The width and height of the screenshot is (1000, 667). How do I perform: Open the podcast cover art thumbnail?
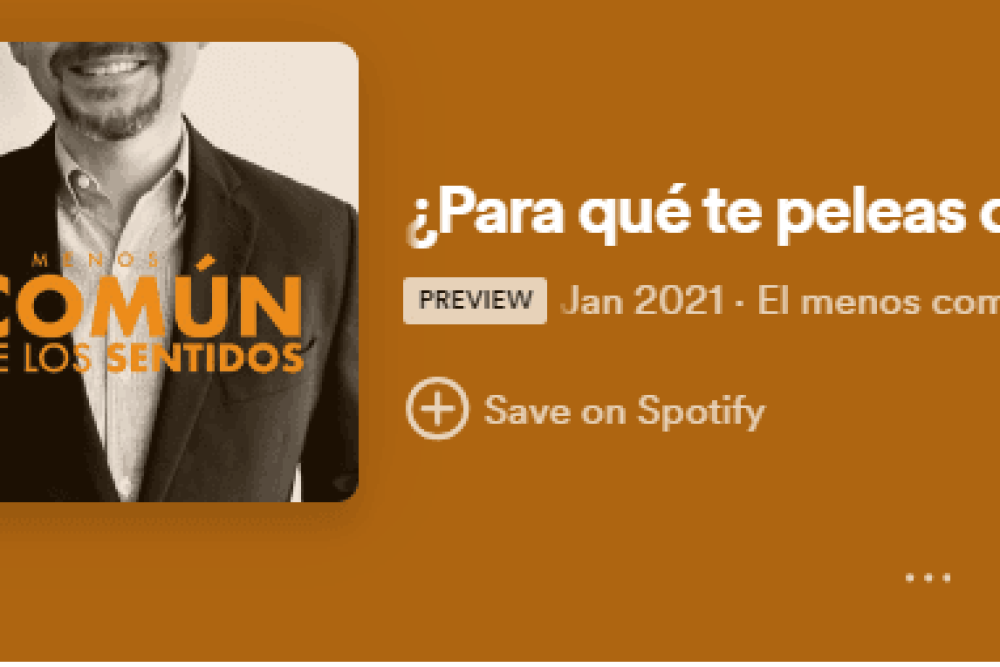point(179,272)
